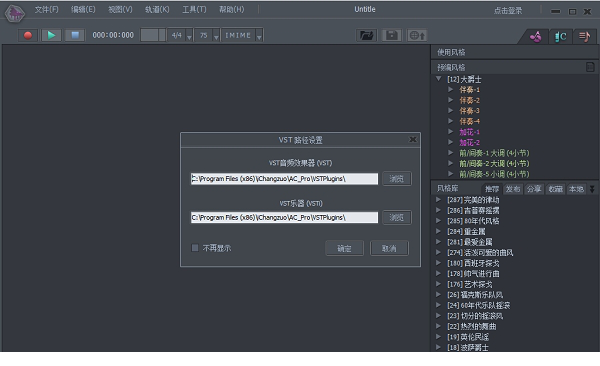Viewport: 600px width, 366px height.
Task: Start playback with the green play button
Action: [x=51, y=36]
